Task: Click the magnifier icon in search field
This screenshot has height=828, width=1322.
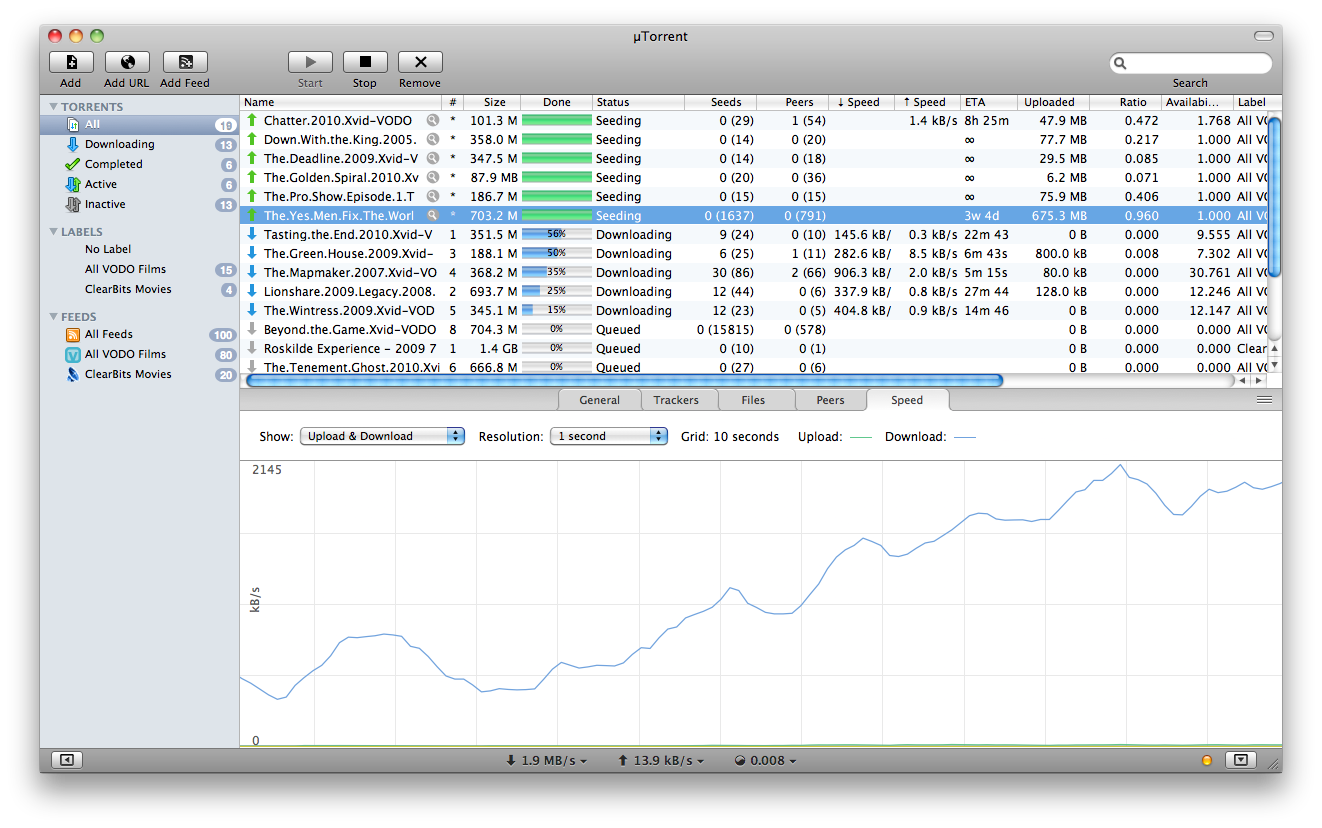Action: [x=1121, y=63]
